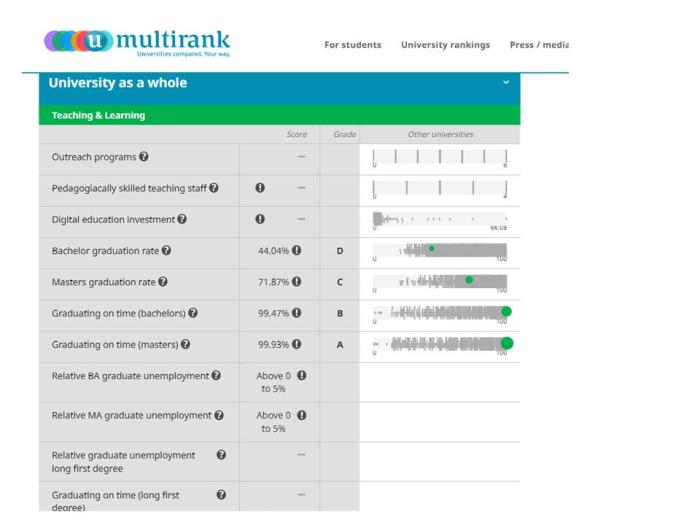Click the Outreach programs distribution chart
Viewport: 700px width, 525px height.
[x=439, y=158]
